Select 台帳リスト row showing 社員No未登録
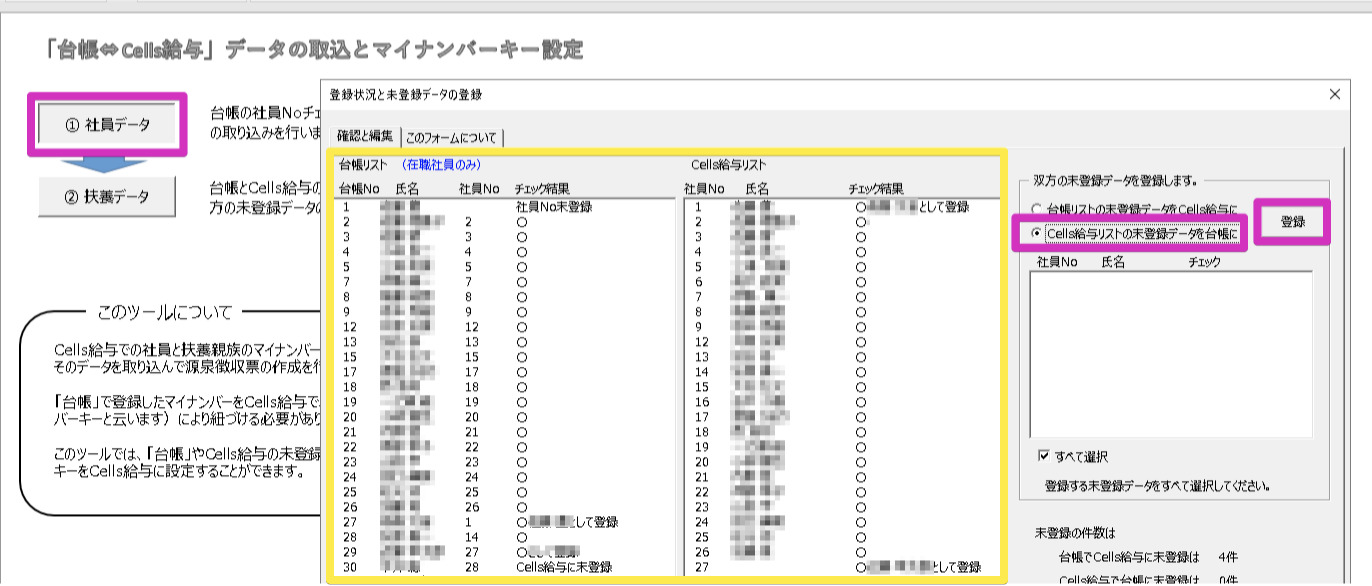 click(x=506, y=207)
